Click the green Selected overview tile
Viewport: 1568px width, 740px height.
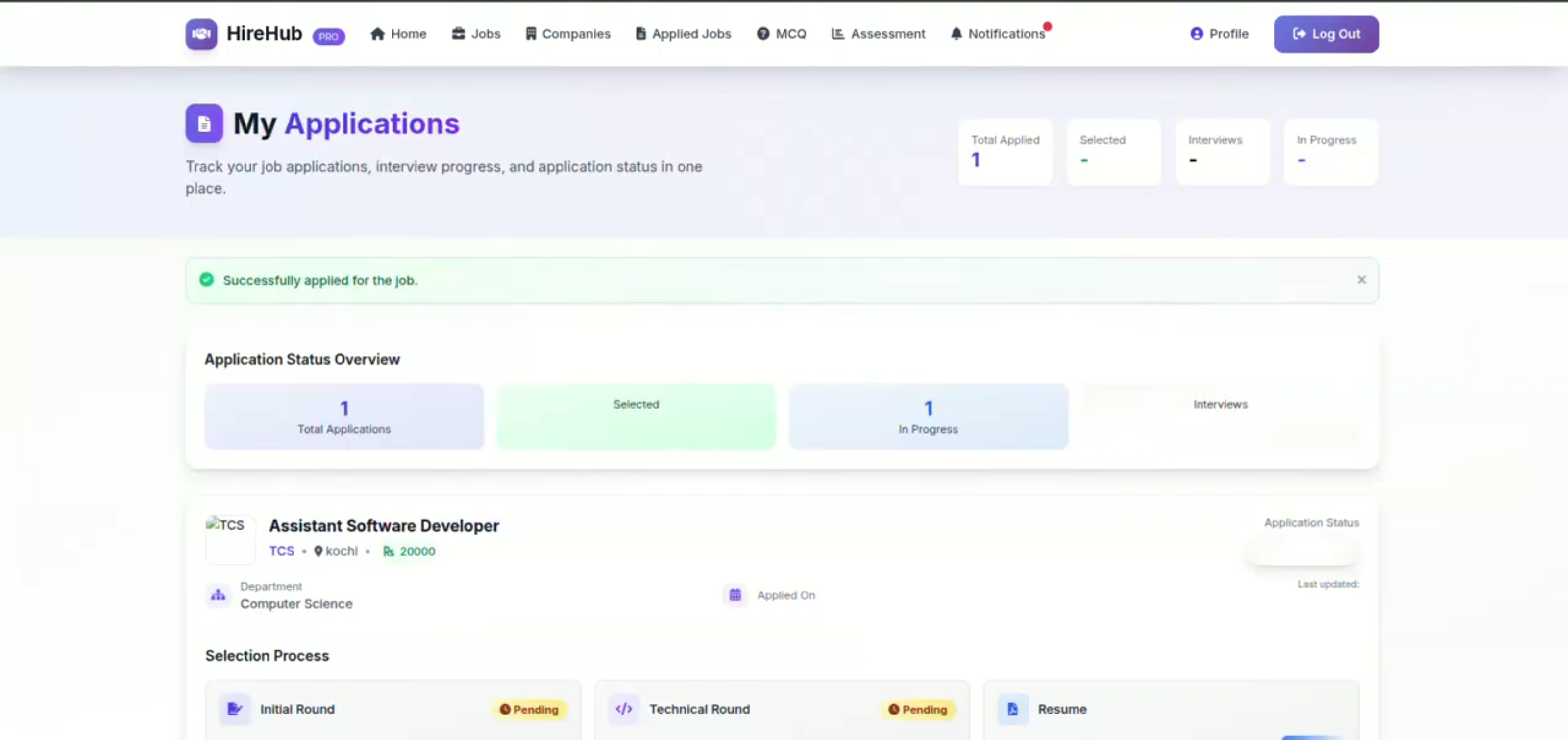point(636,417)
